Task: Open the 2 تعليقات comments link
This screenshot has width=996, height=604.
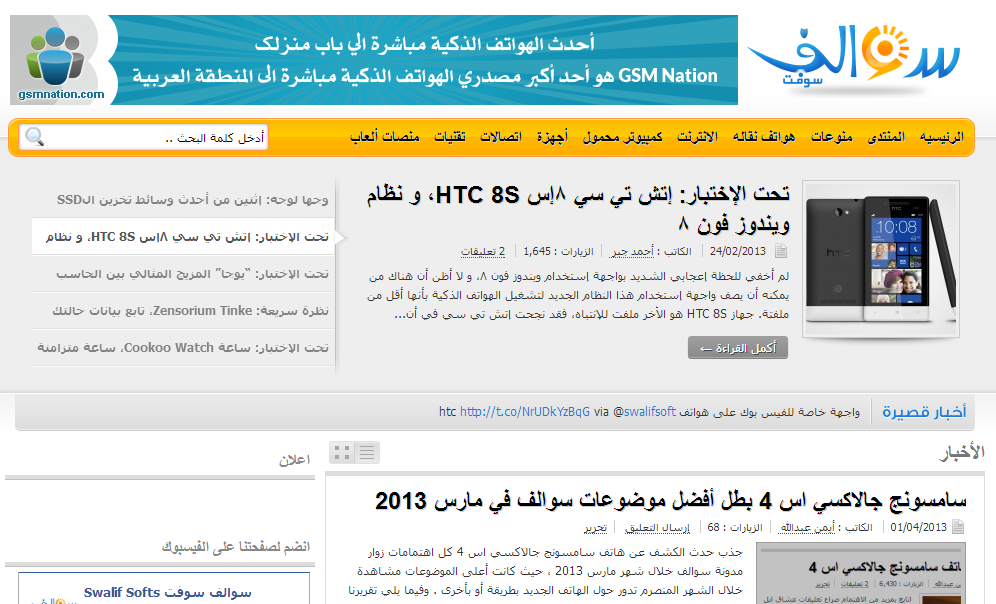Action: [483, 252]
